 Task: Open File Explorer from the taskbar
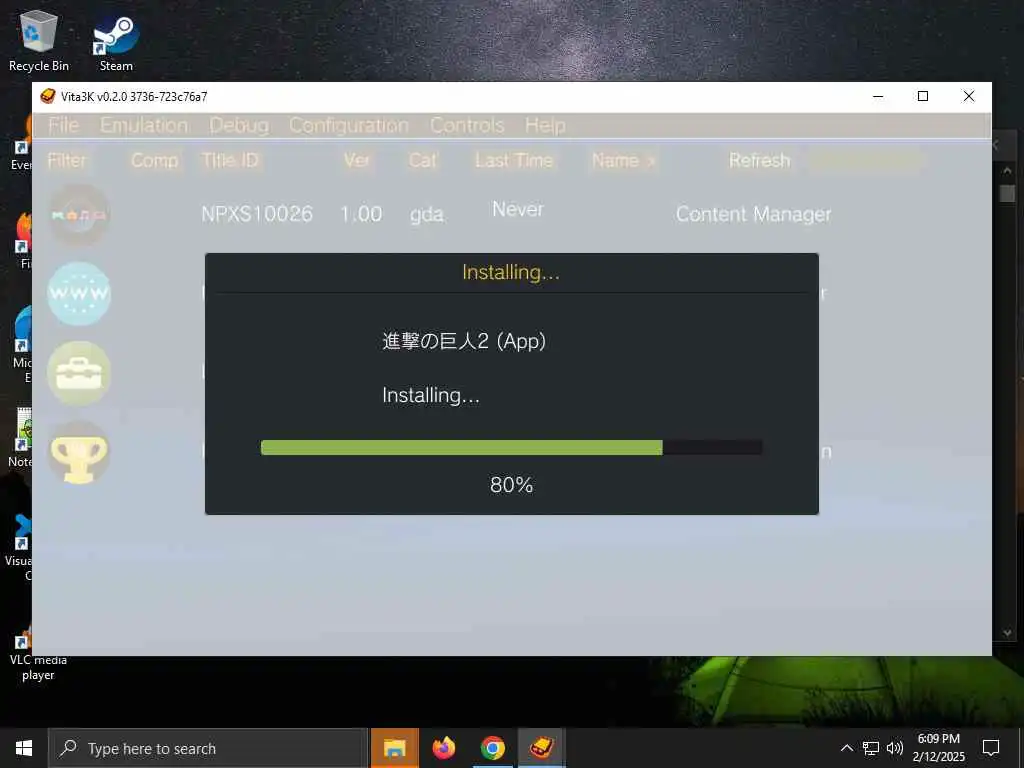[394, 748]
